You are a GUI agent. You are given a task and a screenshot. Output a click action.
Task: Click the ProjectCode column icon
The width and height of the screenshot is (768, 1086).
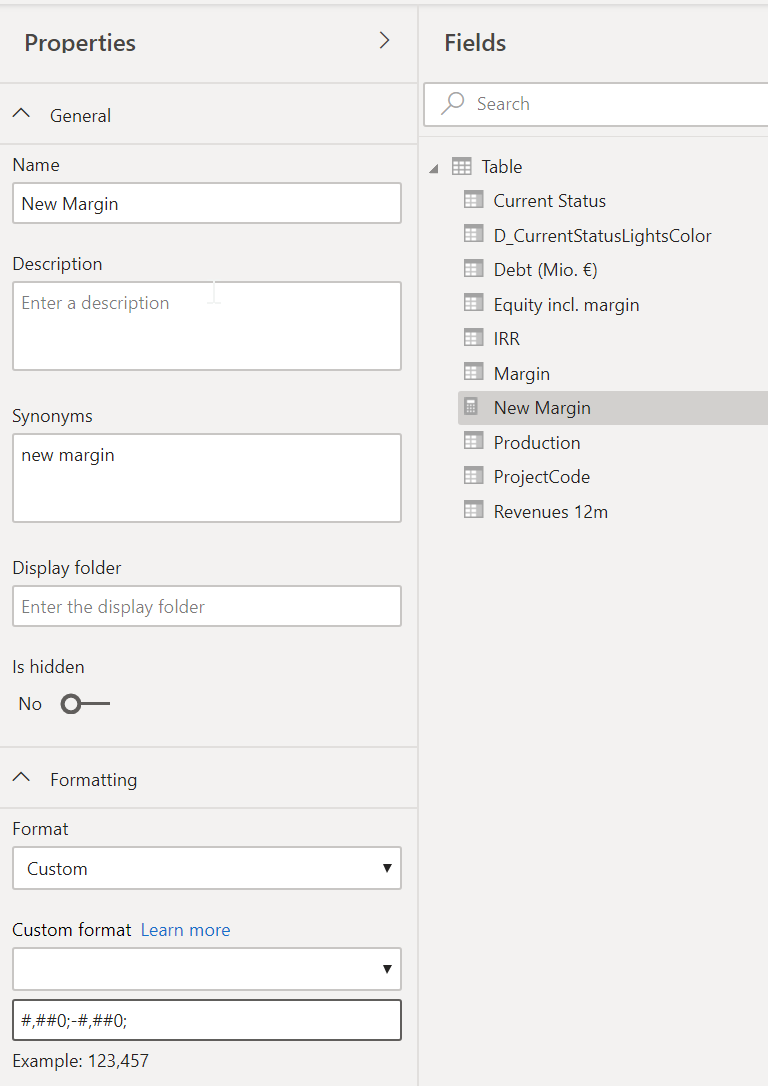pos(474,476)
